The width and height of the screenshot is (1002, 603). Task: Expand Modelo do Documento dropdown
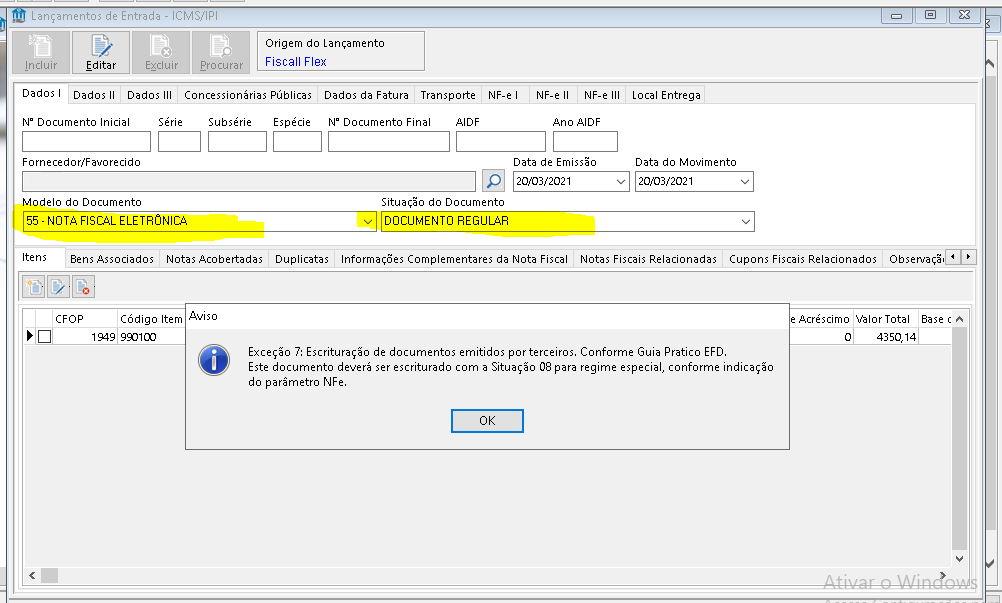[367, 221]
